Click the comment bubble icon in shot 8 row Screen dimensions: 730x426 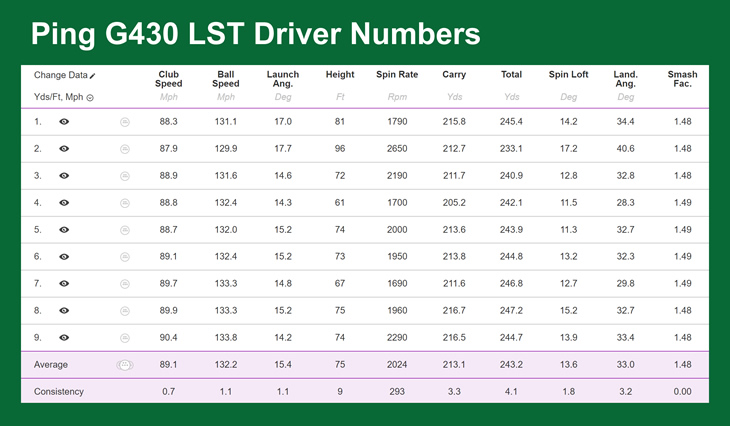tap(125, 311)
